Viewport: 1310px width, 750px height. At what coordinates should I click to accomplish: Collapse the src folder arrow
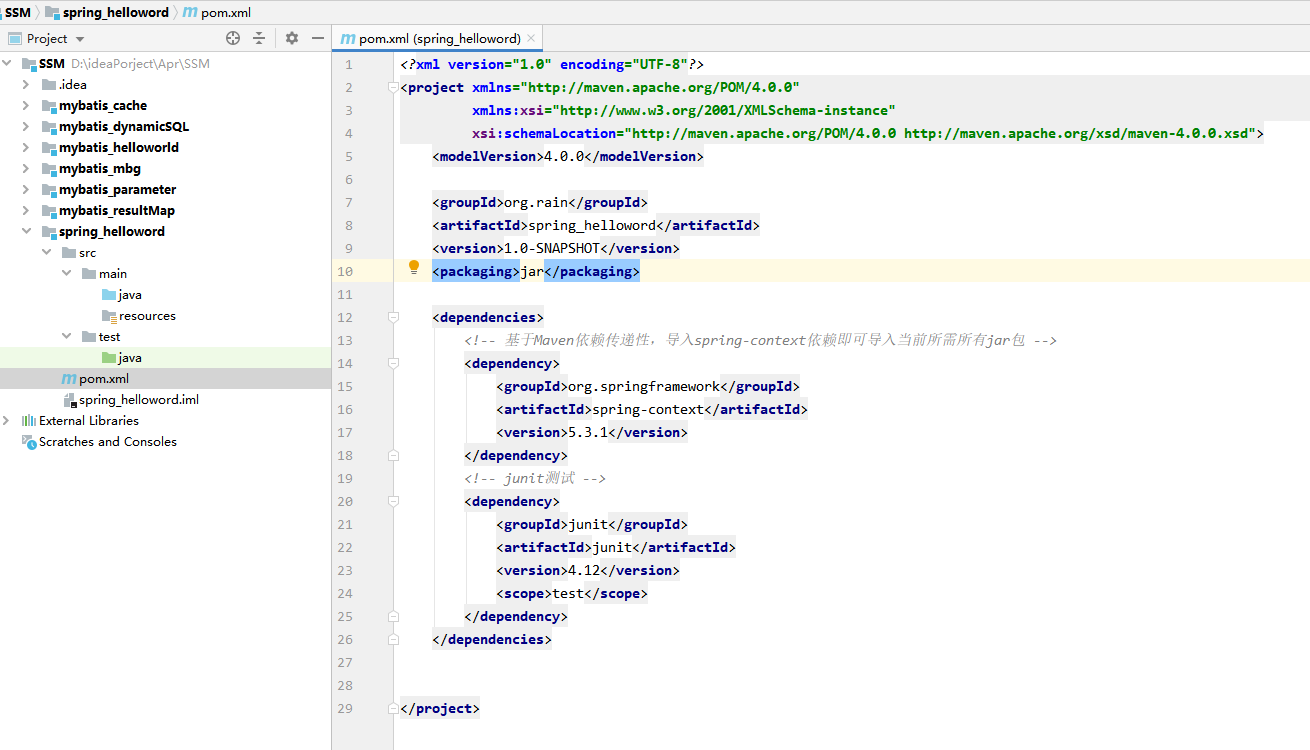(x=47, y=253)
